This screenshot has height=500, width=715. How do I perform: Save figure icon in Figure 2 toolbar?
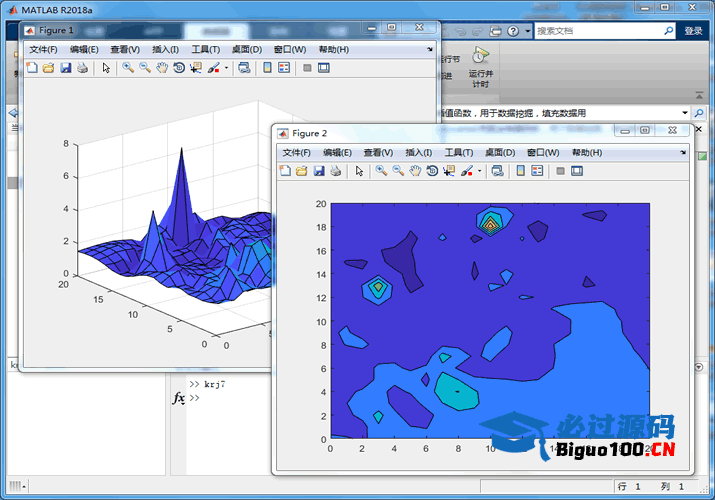point(319,171)
